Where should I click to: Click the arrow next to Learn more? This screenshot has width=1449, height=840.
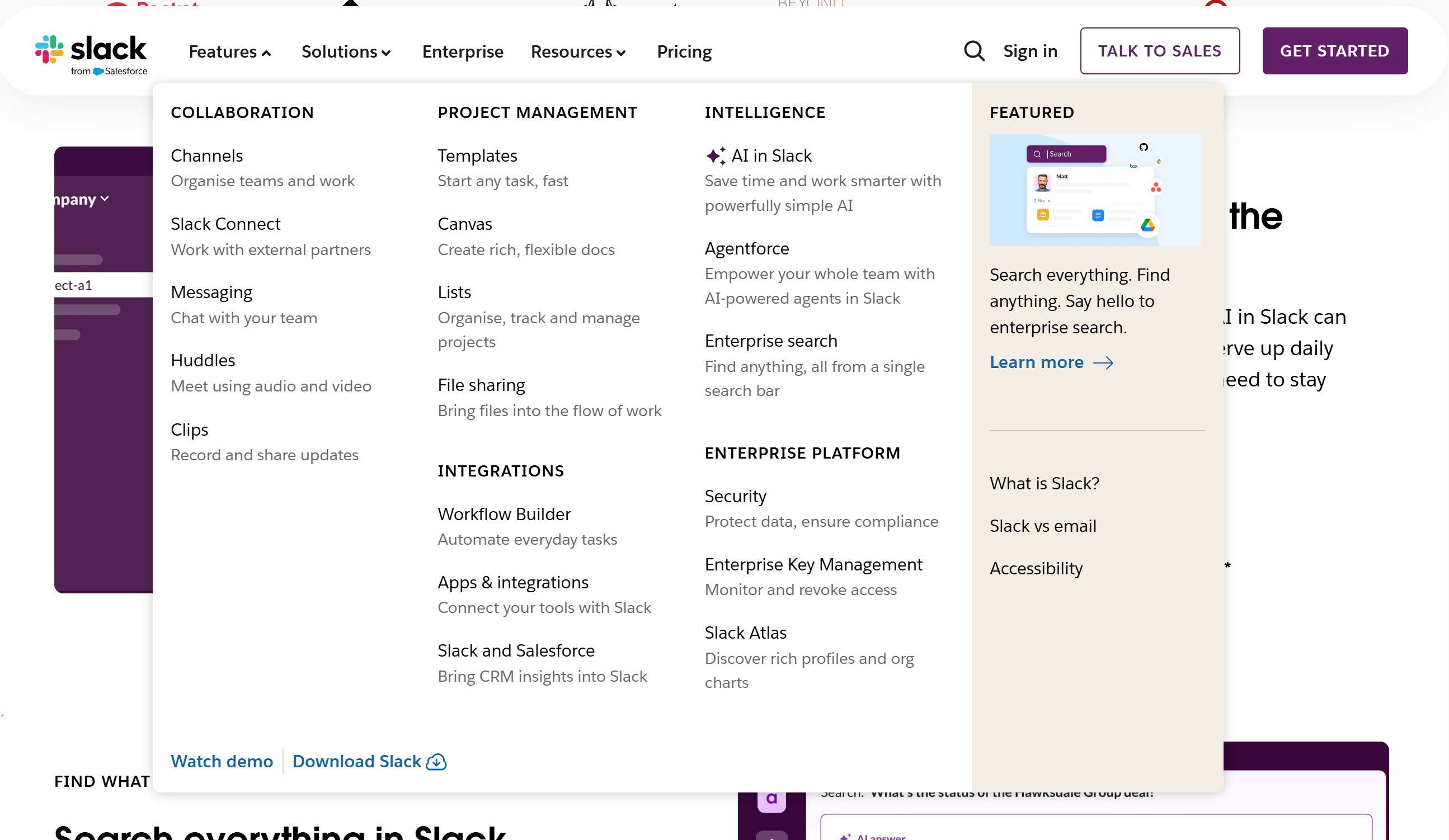pyautogui.click(x=1103, y=363)
